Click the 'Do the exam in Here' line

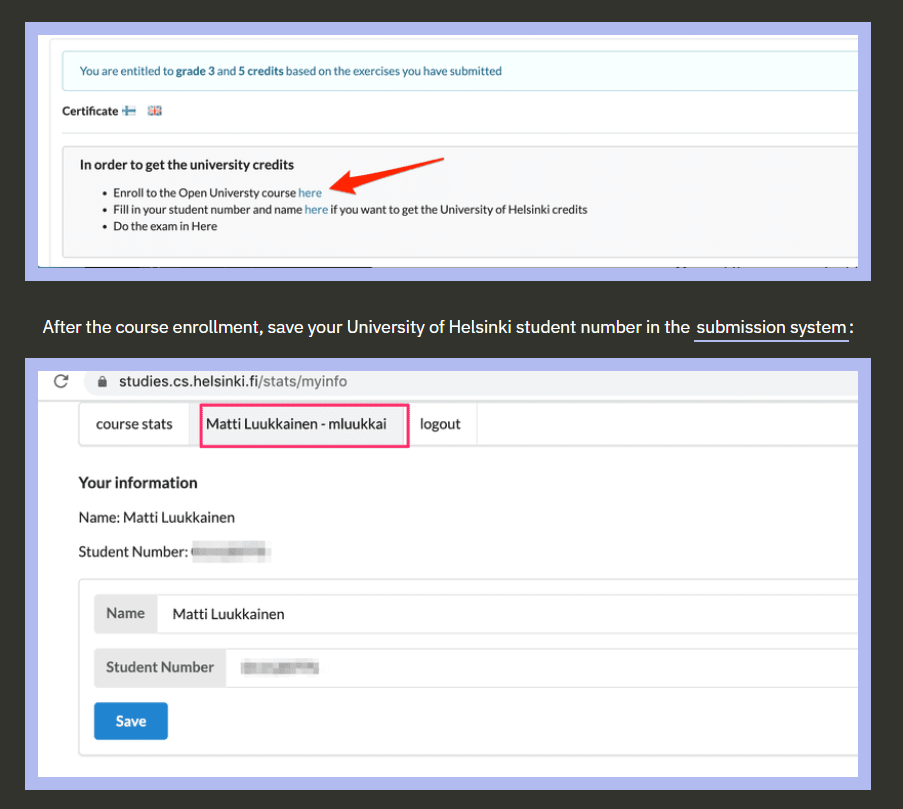[x=165, y=226]
